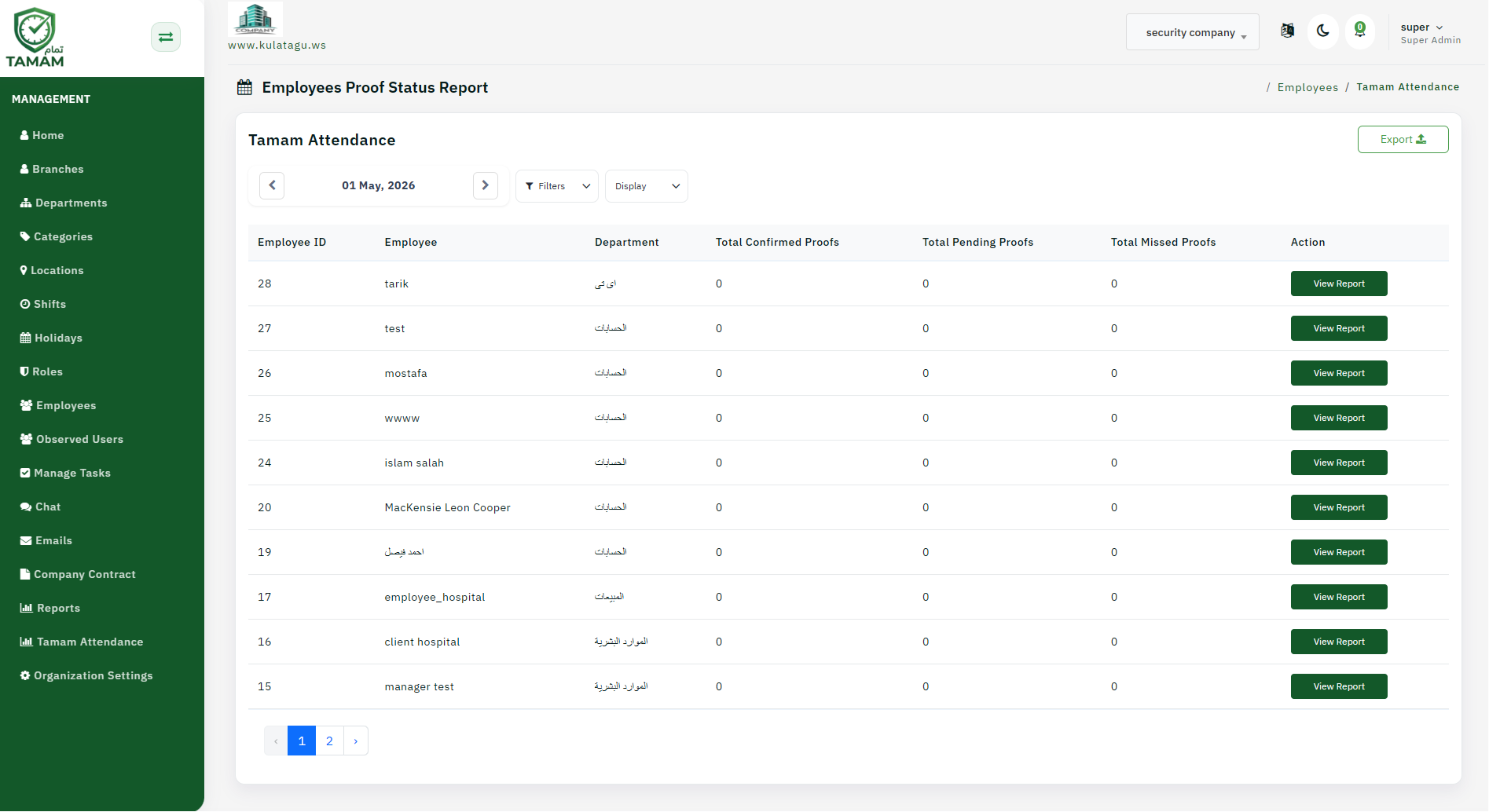The image size is (1489, 812).
Task: Open the security company selector
Action: pyautogui.click(x=1193, y=32)
